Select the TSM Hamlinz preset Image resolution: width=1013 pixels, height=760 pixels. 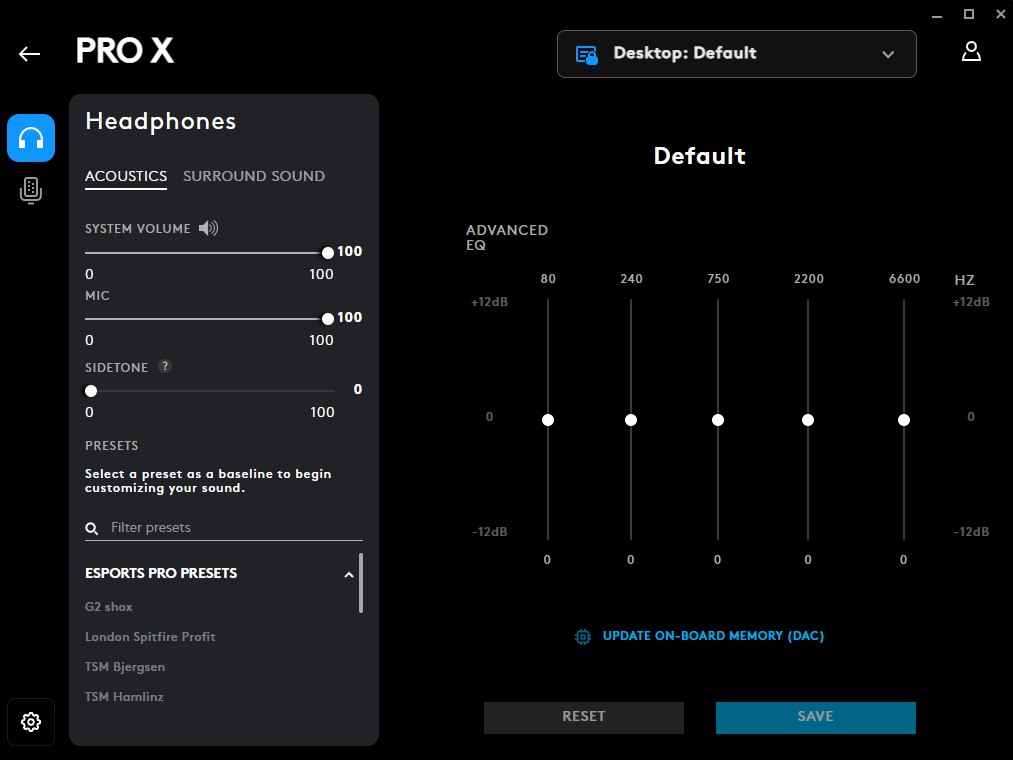coord(124,697)
